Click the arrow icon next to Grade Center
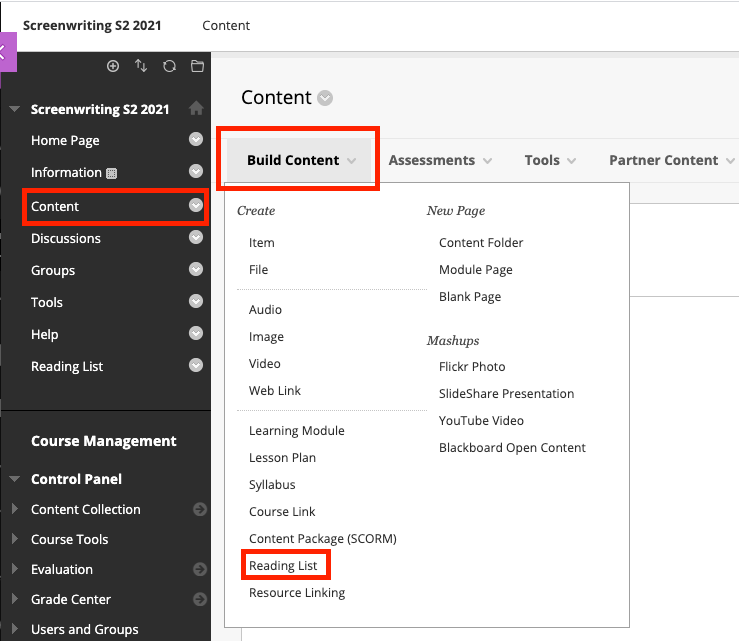The image size is (739, 641). tap(200, 599)
